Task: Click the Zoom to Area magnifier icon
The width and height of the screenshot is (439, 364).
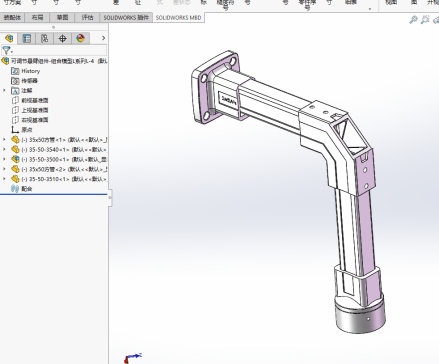Action: (x=425, y=20)
